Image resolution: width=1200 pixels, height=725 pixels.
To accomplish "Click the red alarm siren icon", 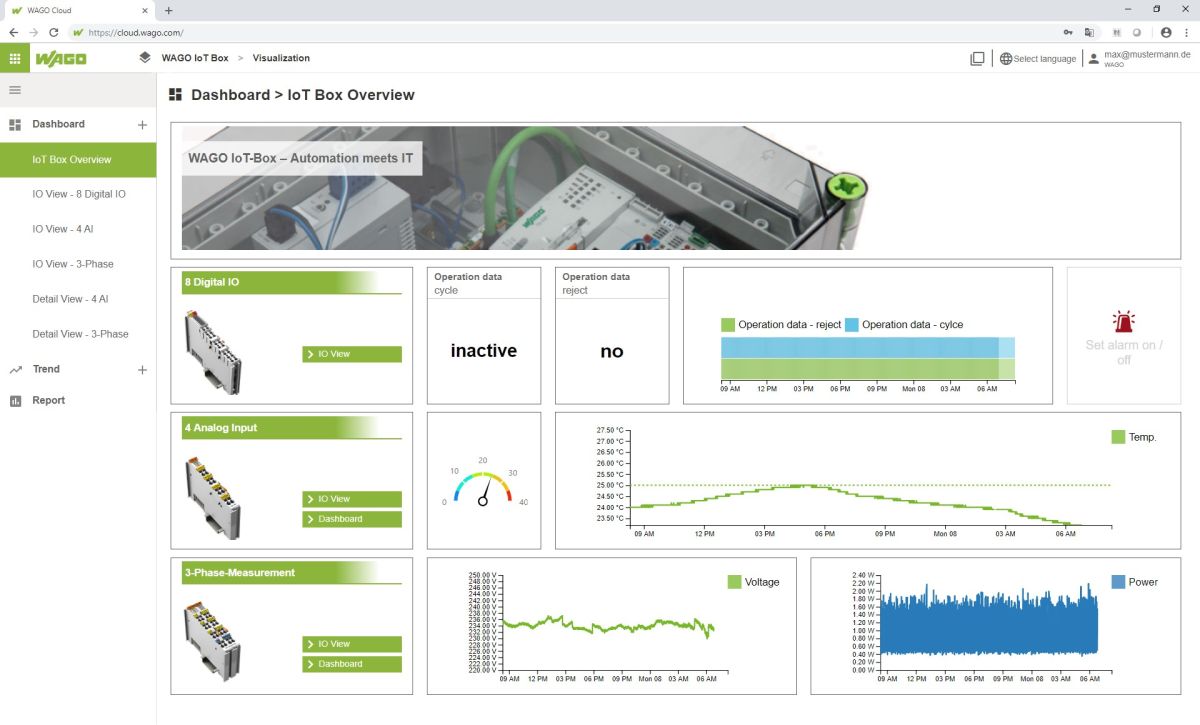I will [x=1123, y=322].
